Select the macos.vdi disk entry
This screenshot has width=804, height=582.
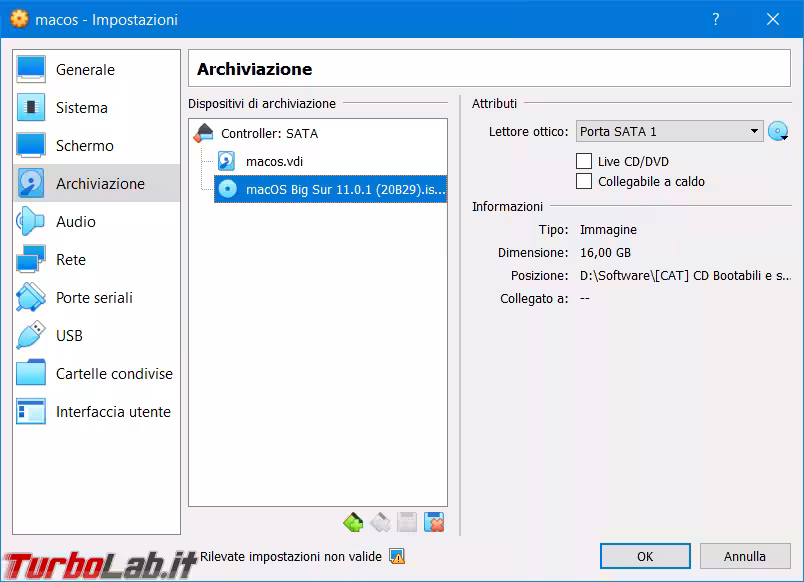click(x=273, y=161)
